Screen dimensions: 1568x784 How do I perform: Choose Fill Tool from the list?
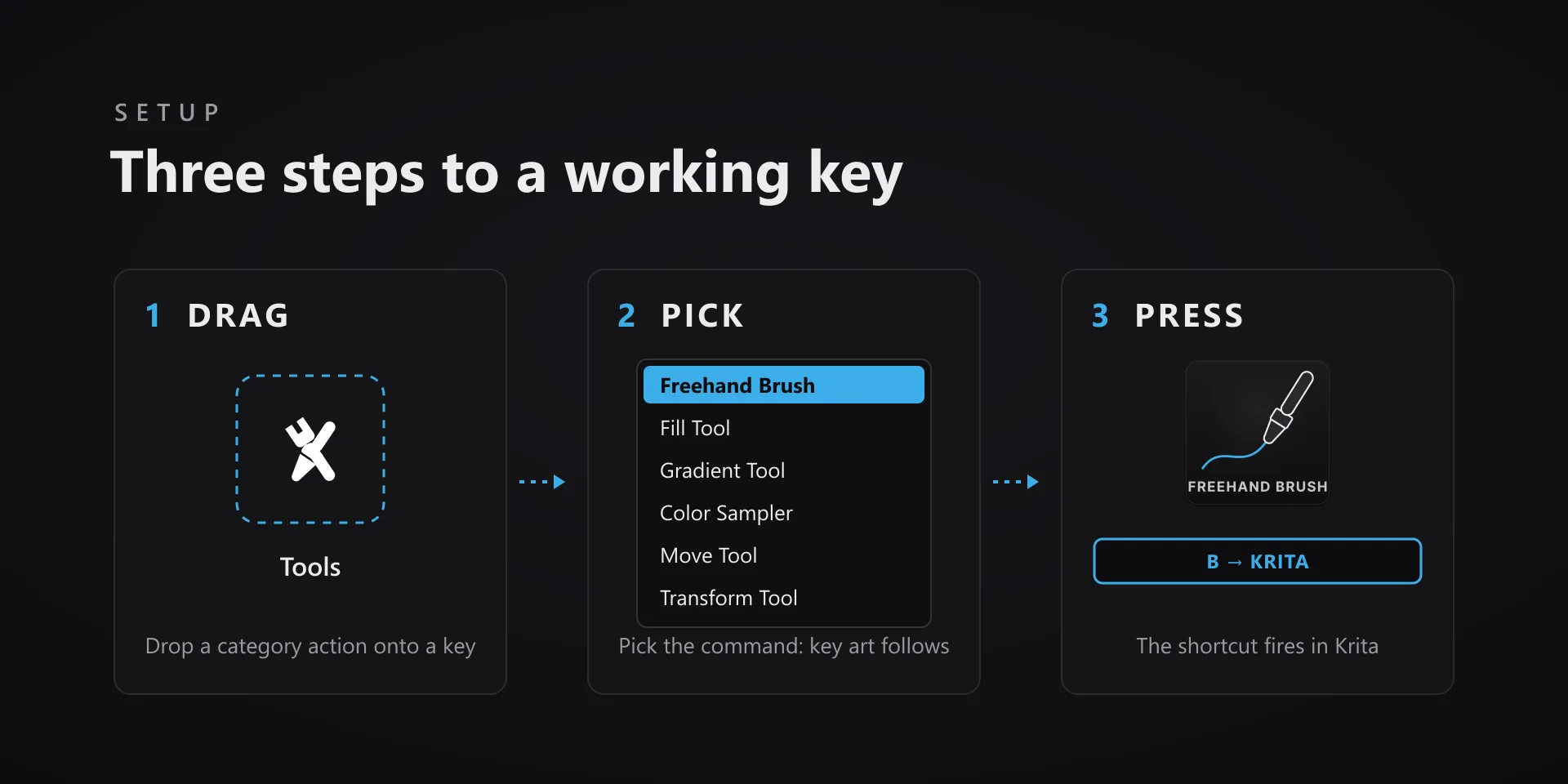[x=784, y=428]
